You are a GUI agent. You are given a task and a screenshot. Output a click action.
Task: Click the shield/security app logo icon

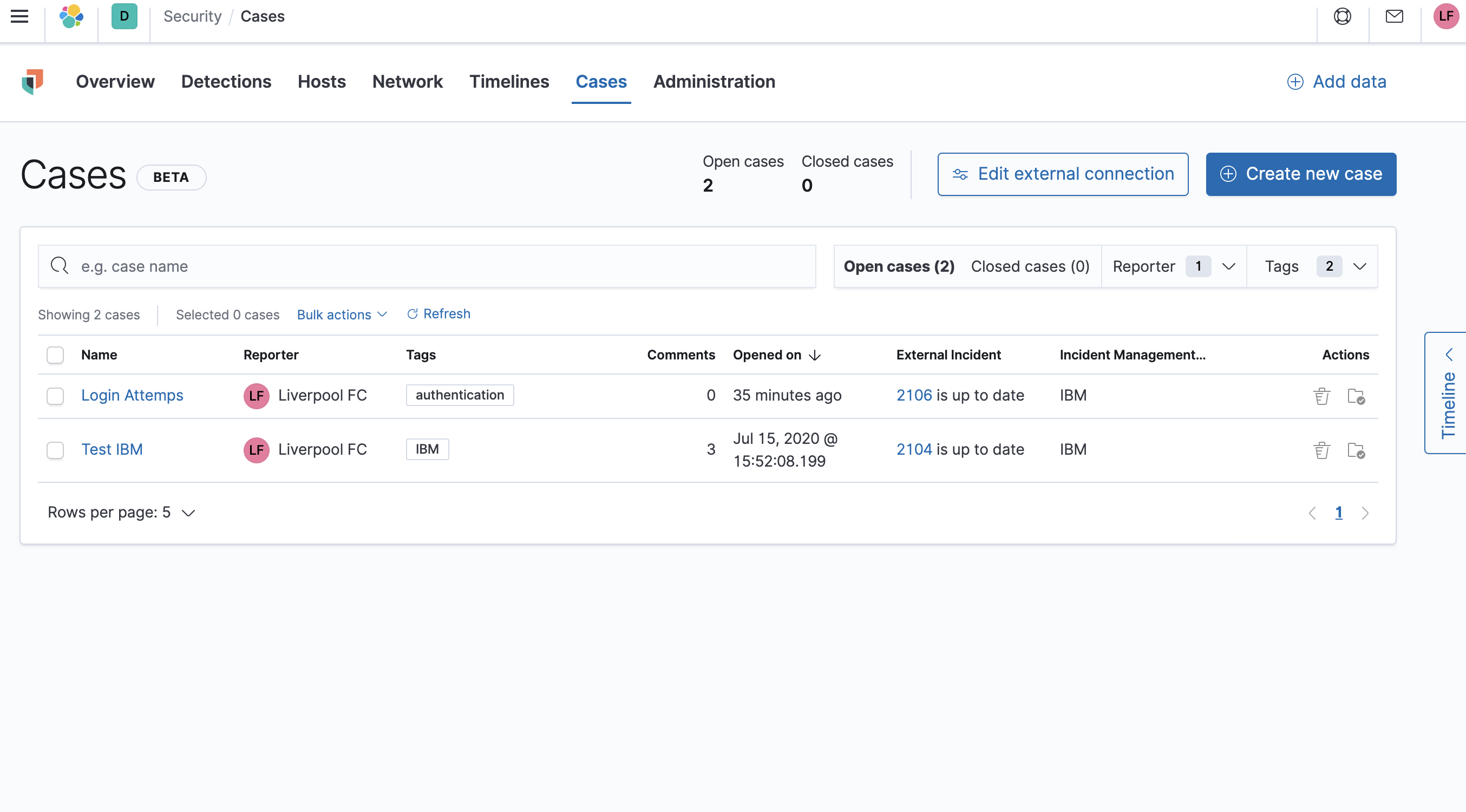pyautogui.click(x=32, y=81)
